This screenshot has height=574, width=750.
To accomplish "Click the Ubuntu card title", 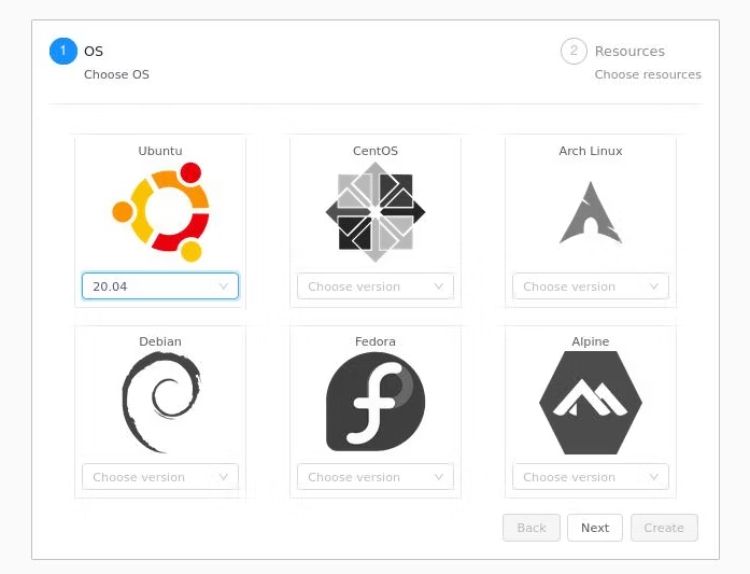I will (160, 151).
